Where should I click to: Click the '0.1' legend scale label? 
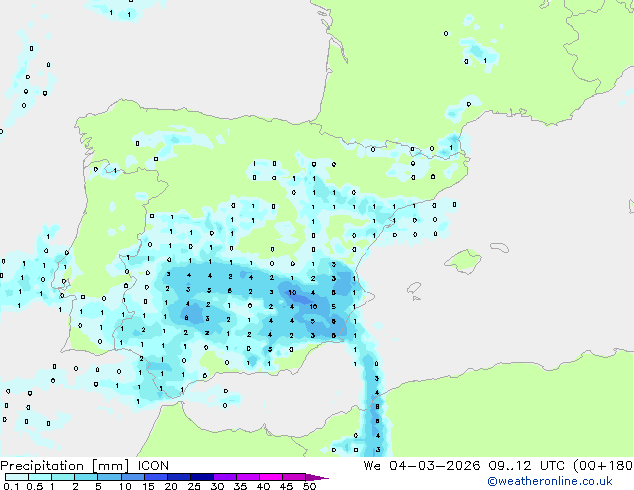pyautogui.click(x=11, y=486)
